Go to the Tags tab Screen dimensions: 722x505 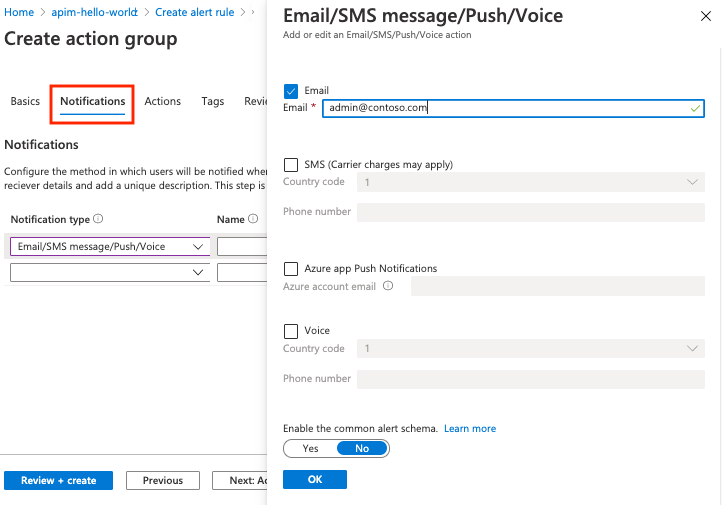tap(212, 101)
